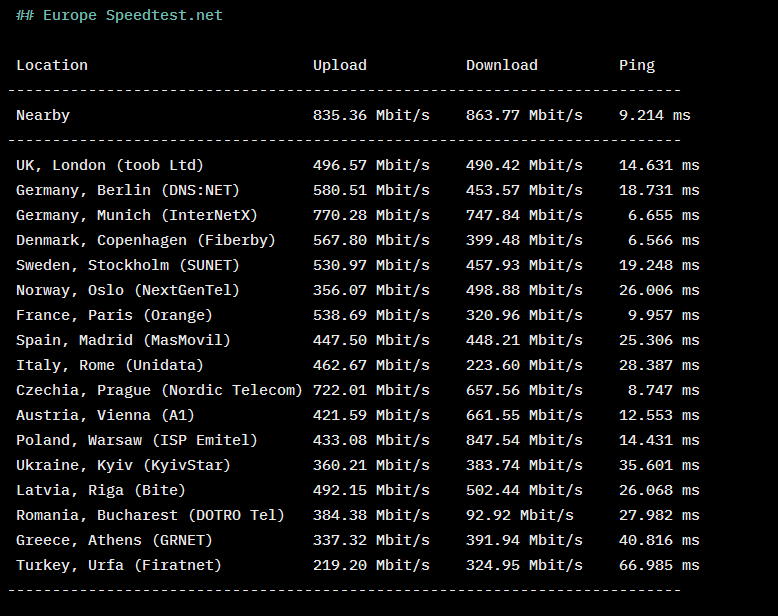Click the 'Europe Speedtest.net' heading text
The width and height of the screenshot is (778, 616).
133,15
